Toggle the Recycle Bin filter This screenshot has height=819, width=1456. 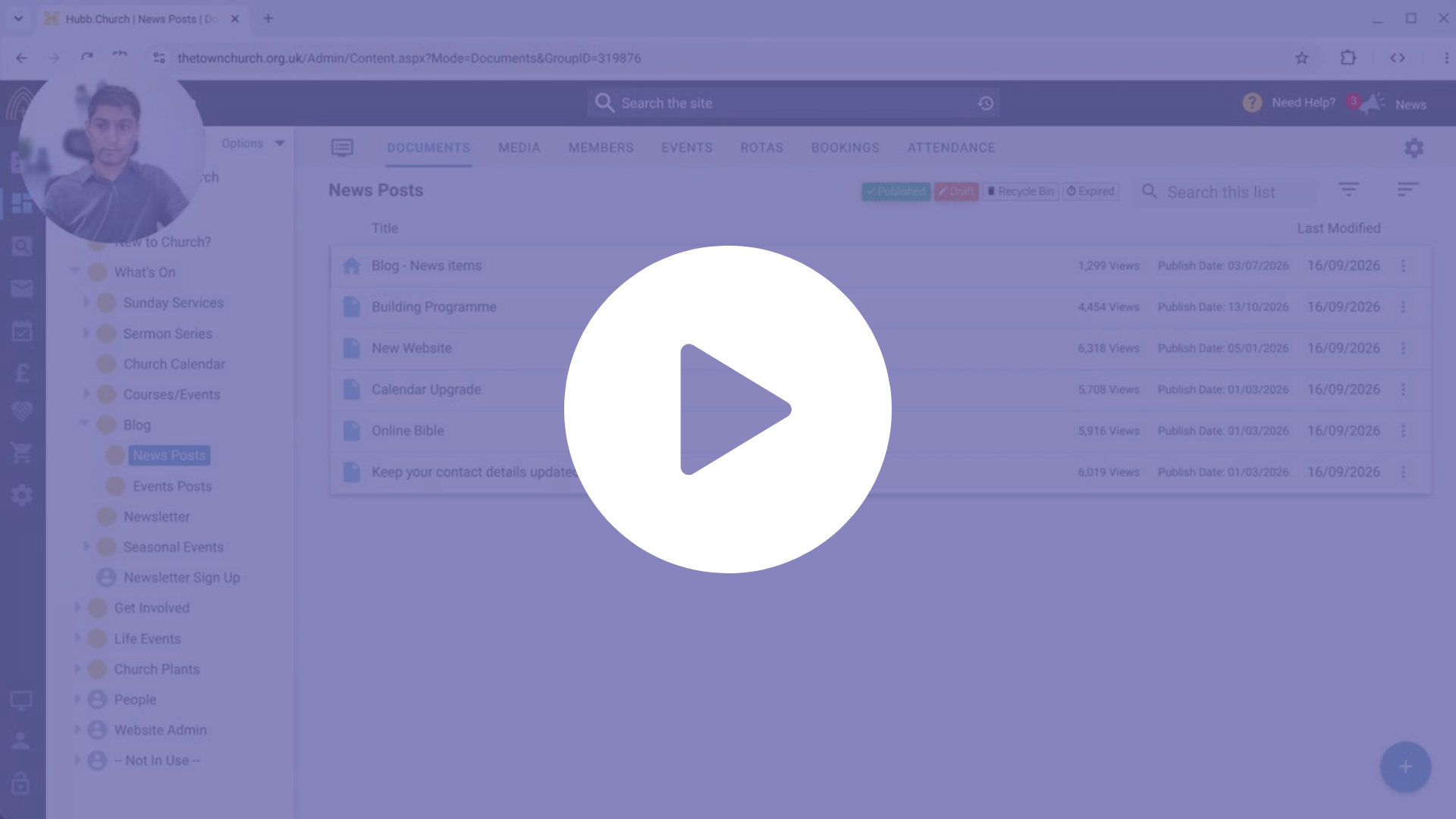tap(1021, 191)
